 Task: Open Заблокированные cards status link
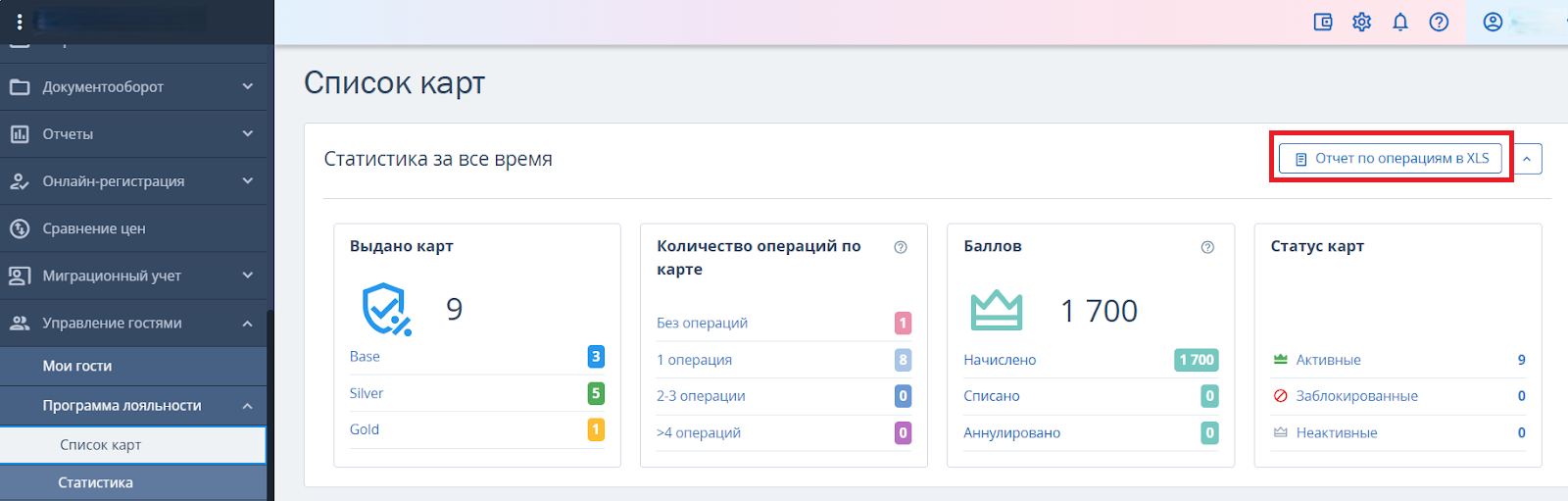[1356, 396]
